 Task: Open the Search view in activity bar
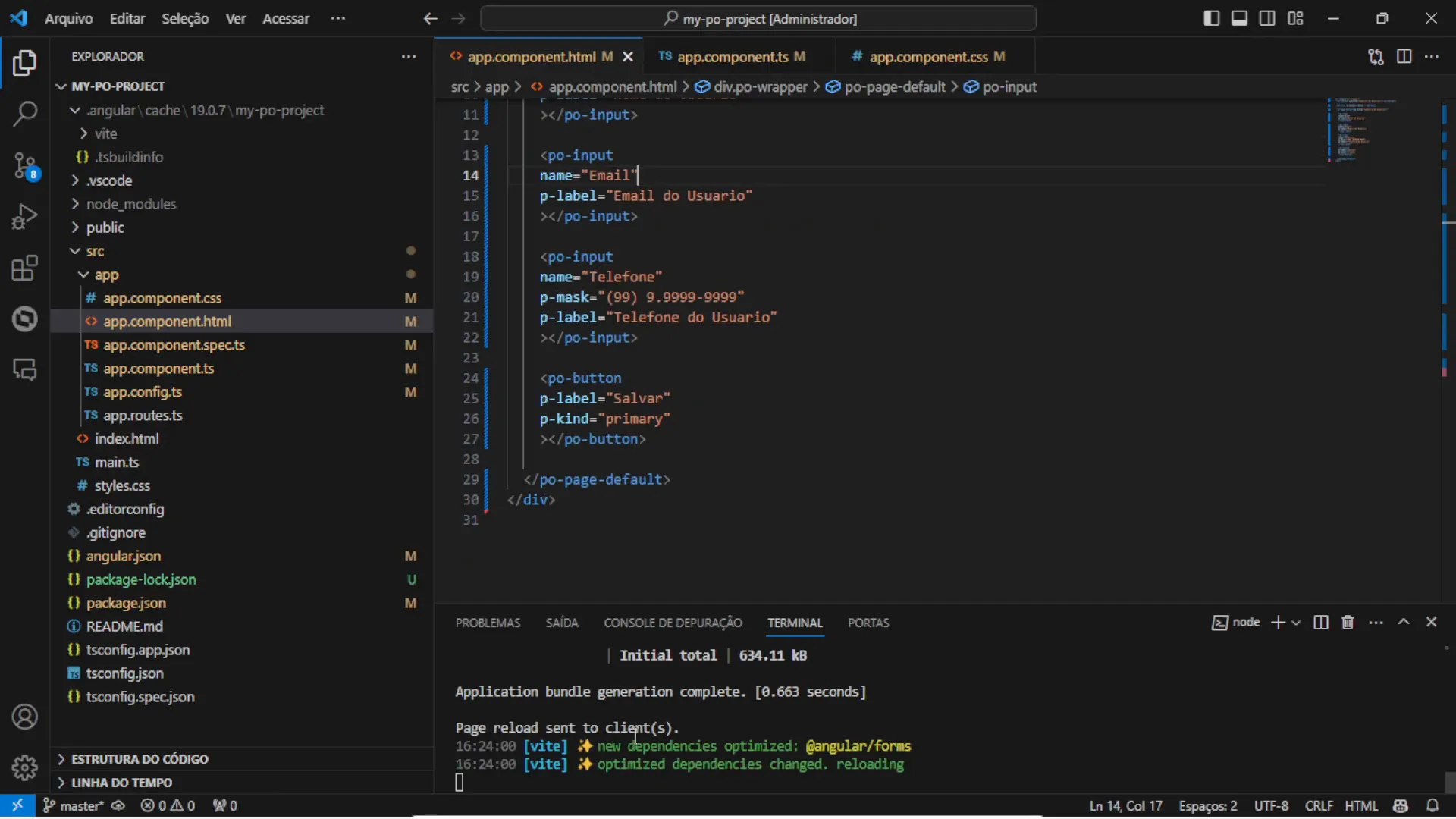tap(24, 114)
